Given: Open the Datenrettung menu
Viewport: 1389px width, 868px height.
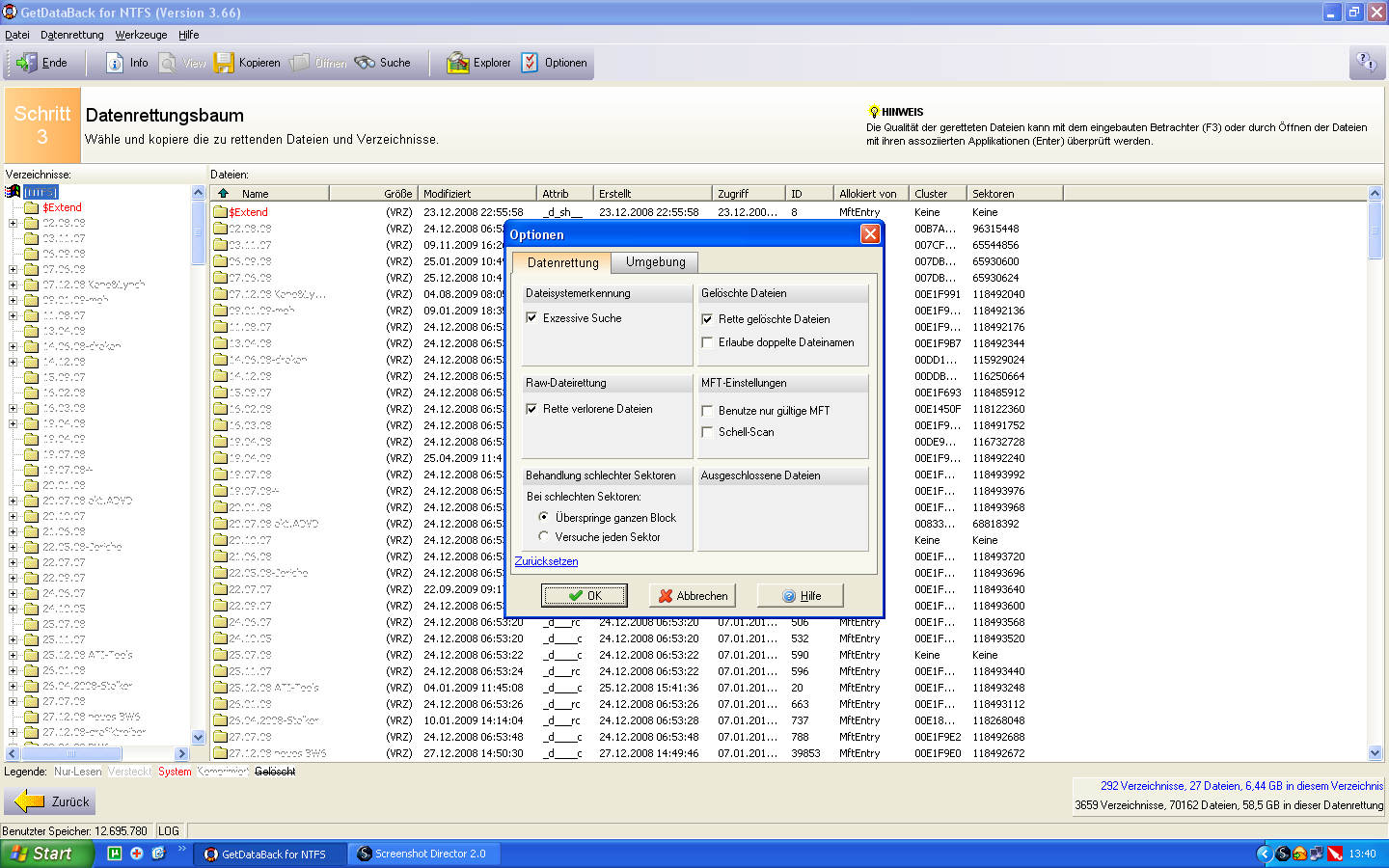Looking at the screenshot, I should coord(72,35).
